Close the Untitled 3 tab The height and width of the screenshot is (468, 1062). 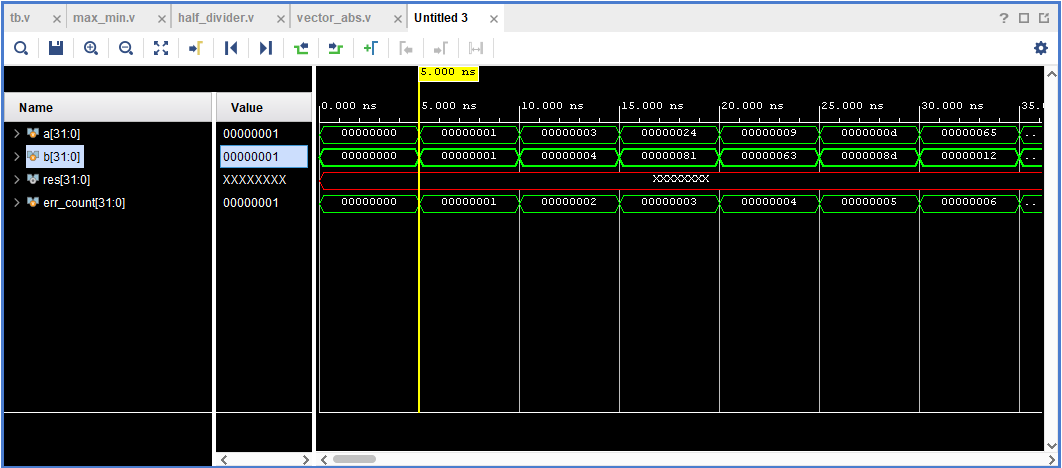(x=492, y=18)
